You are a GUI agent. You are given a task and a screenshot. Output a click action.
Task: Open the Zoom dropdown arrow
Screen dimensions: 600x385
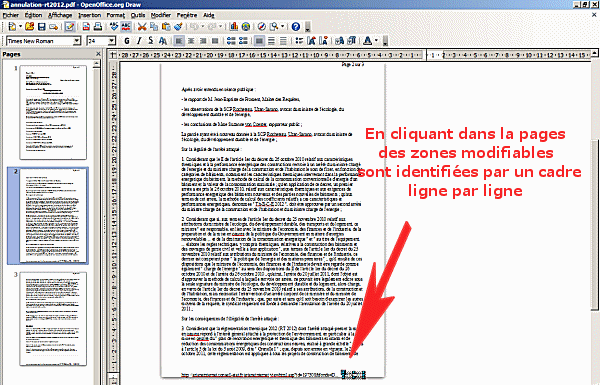point(283,26)
